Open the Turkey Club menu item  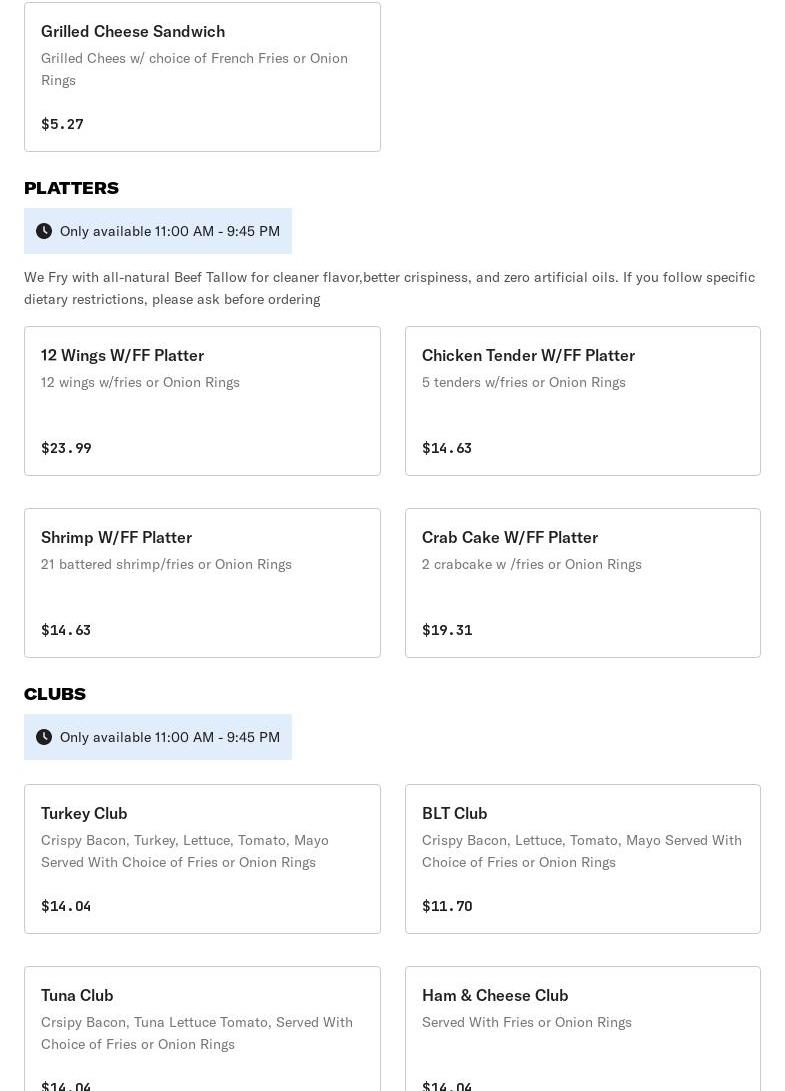click(202, 859)
